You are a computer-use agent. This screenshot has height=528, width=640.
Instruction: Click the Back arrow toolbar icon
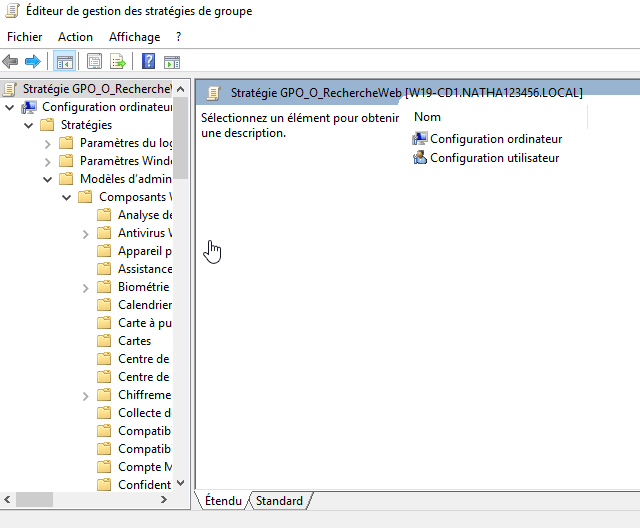pos(10,62)
